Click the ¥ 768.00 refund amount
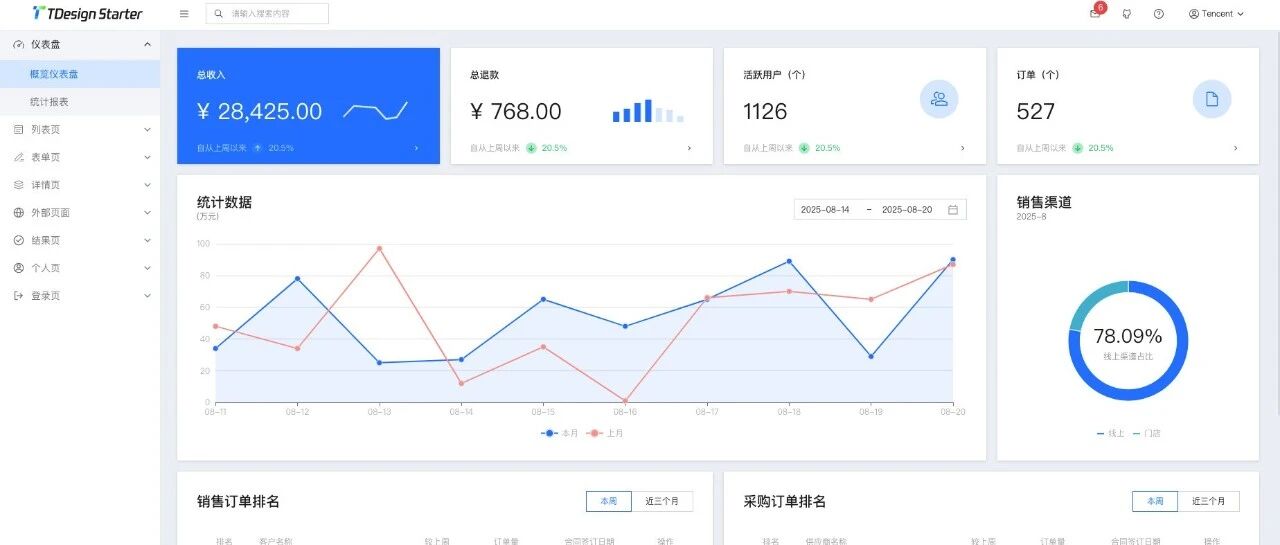Screen dimensions: 1280x545 [516, 111]
